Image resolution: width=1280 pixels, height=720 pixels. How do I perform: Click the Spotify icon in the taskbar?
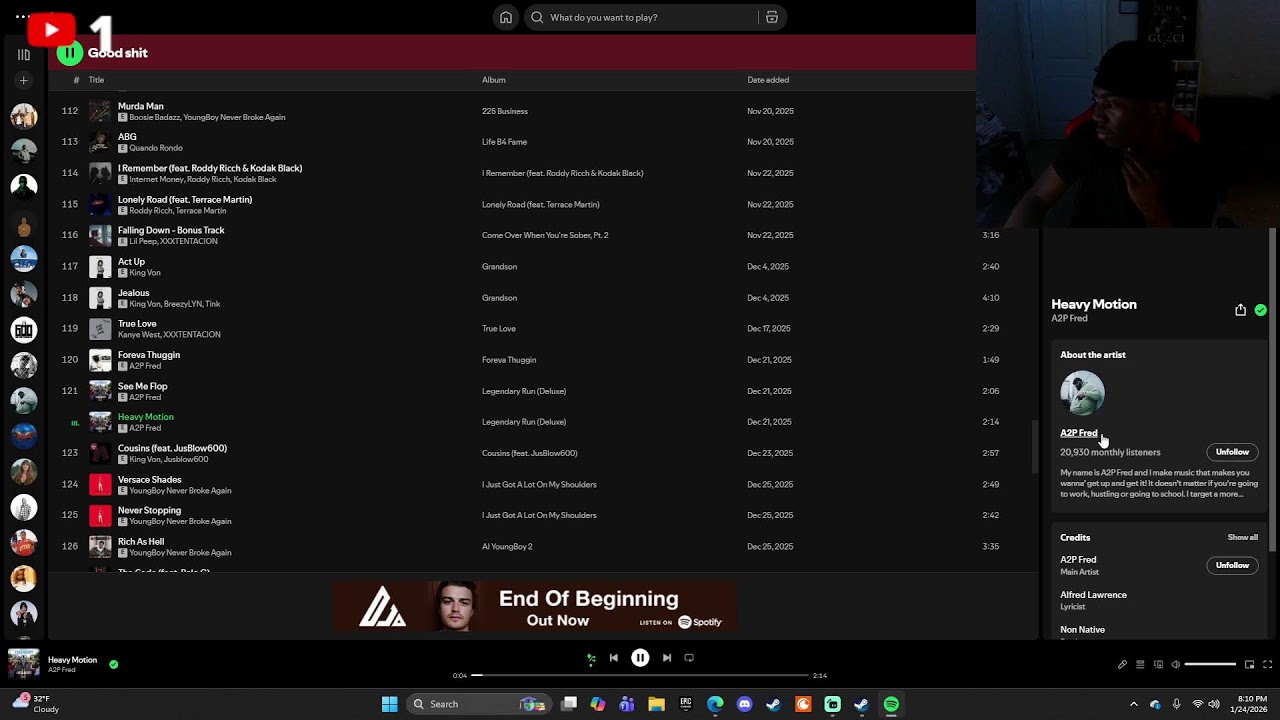tap(891, 704)
